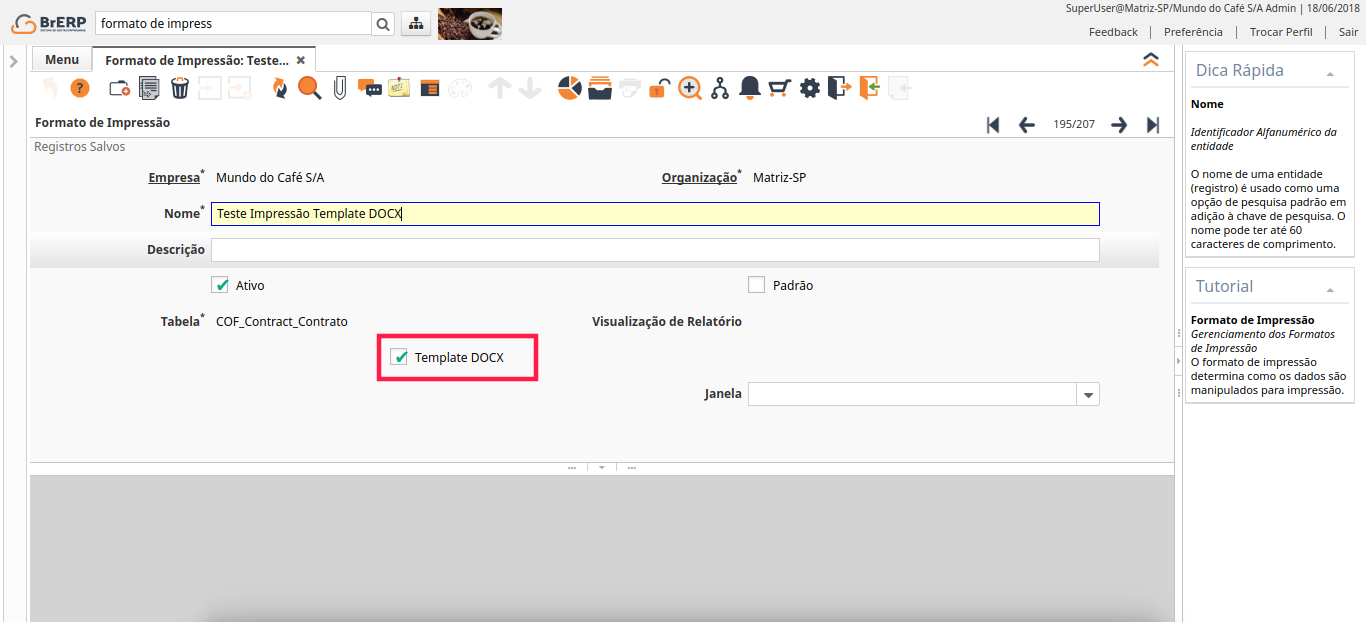This screenshot has width=1366, height=622.
Task: Click the Trocar Perfil link
Action: [x=1281, y=32]
